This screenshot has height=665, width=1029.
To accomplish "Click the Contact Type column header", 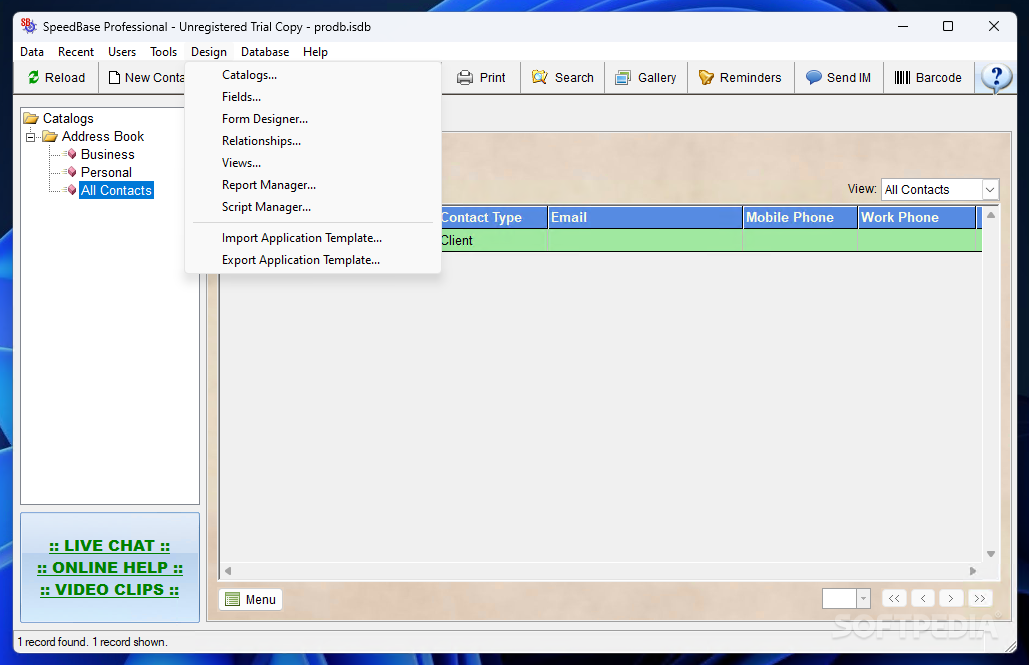I will (494, 217).
